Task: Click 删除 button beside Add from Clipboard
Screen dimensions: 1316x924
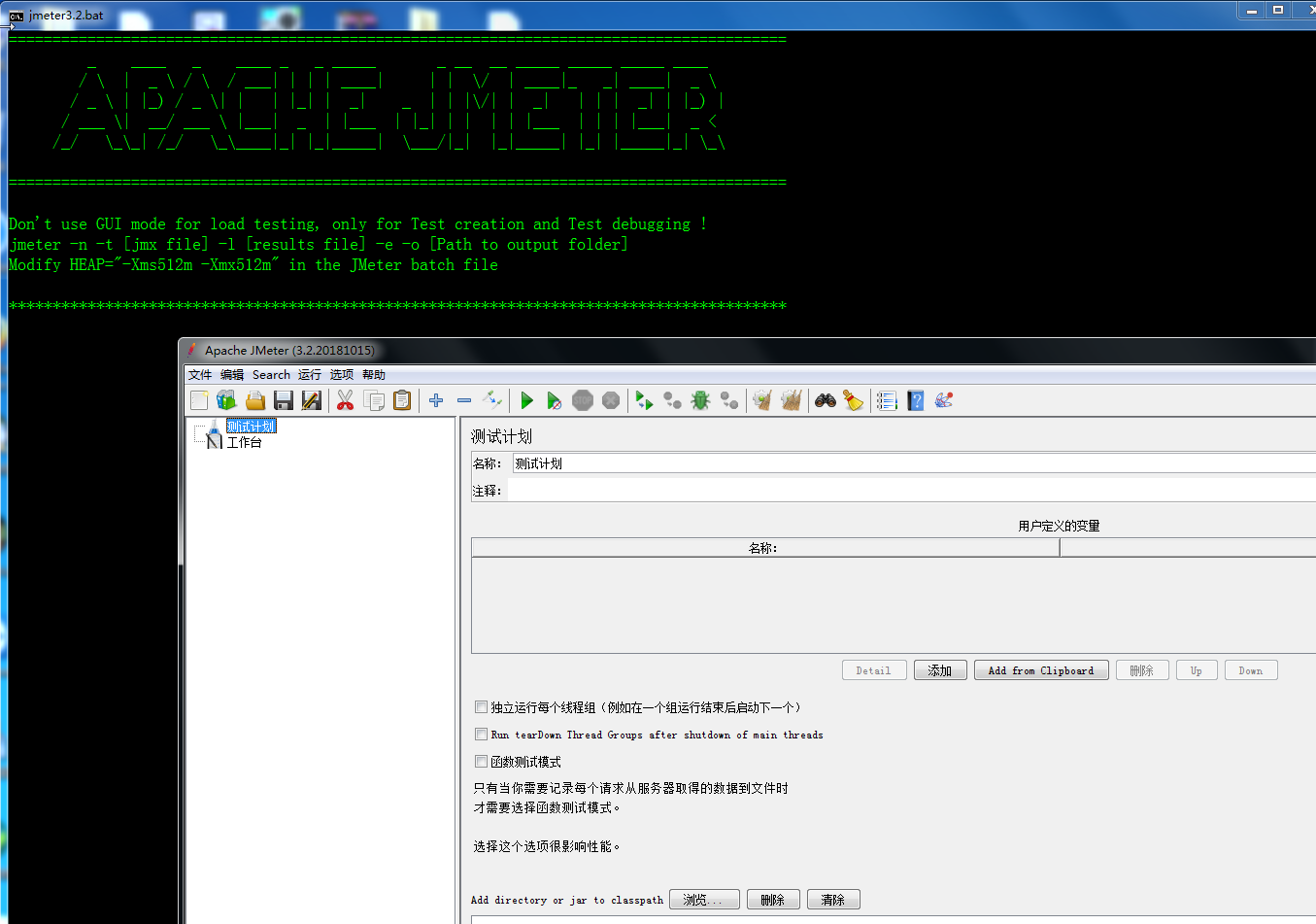Action: click(x=1142, y=670)
